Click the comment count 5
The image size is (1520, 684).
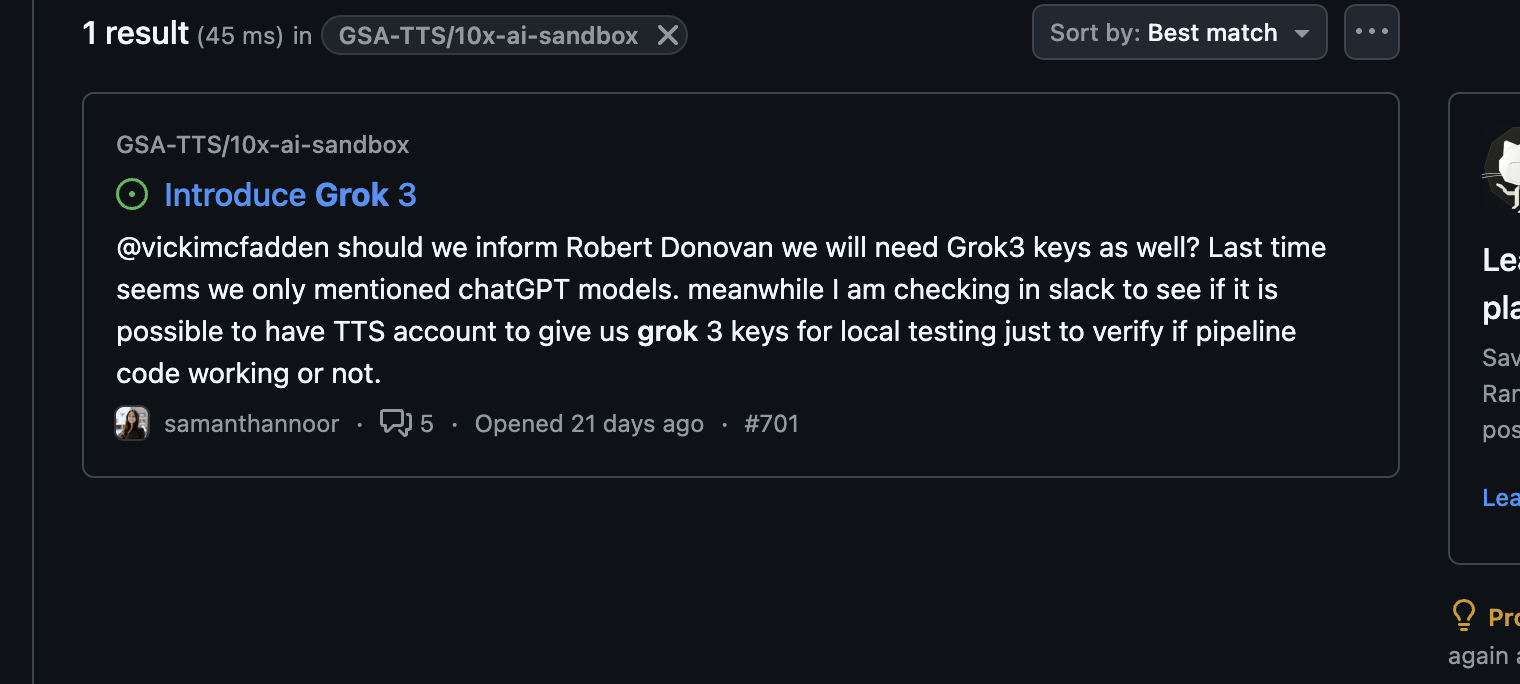pyautogui.click(x=426, y=423)
